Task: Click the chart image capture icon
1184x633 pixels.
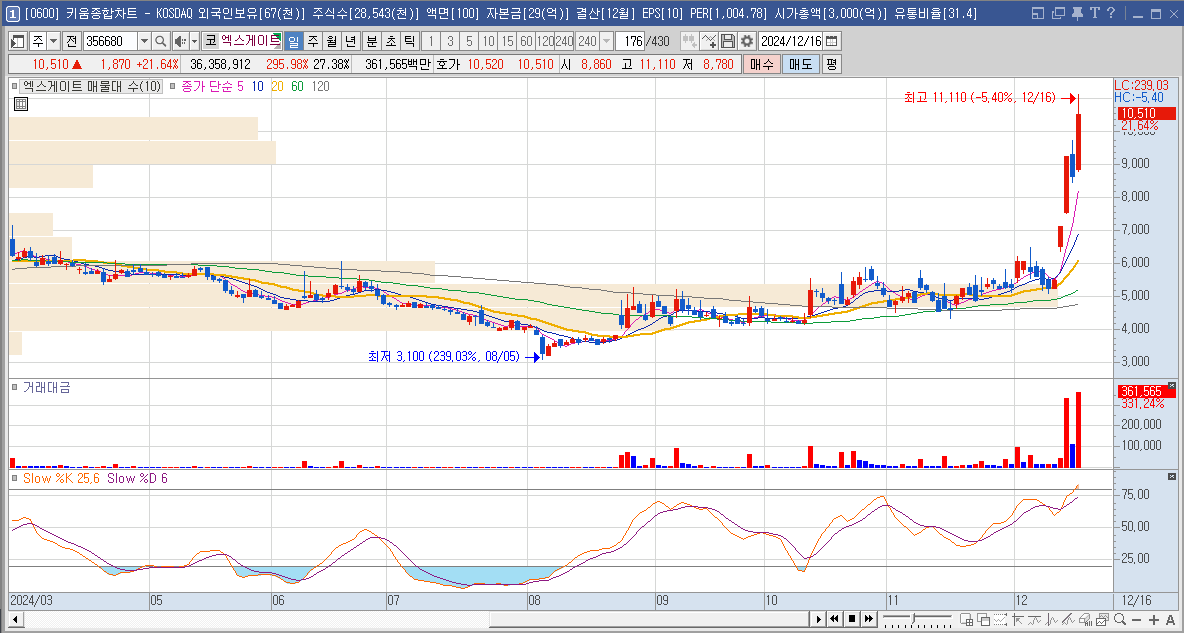Action: (x=1102, y=619)
